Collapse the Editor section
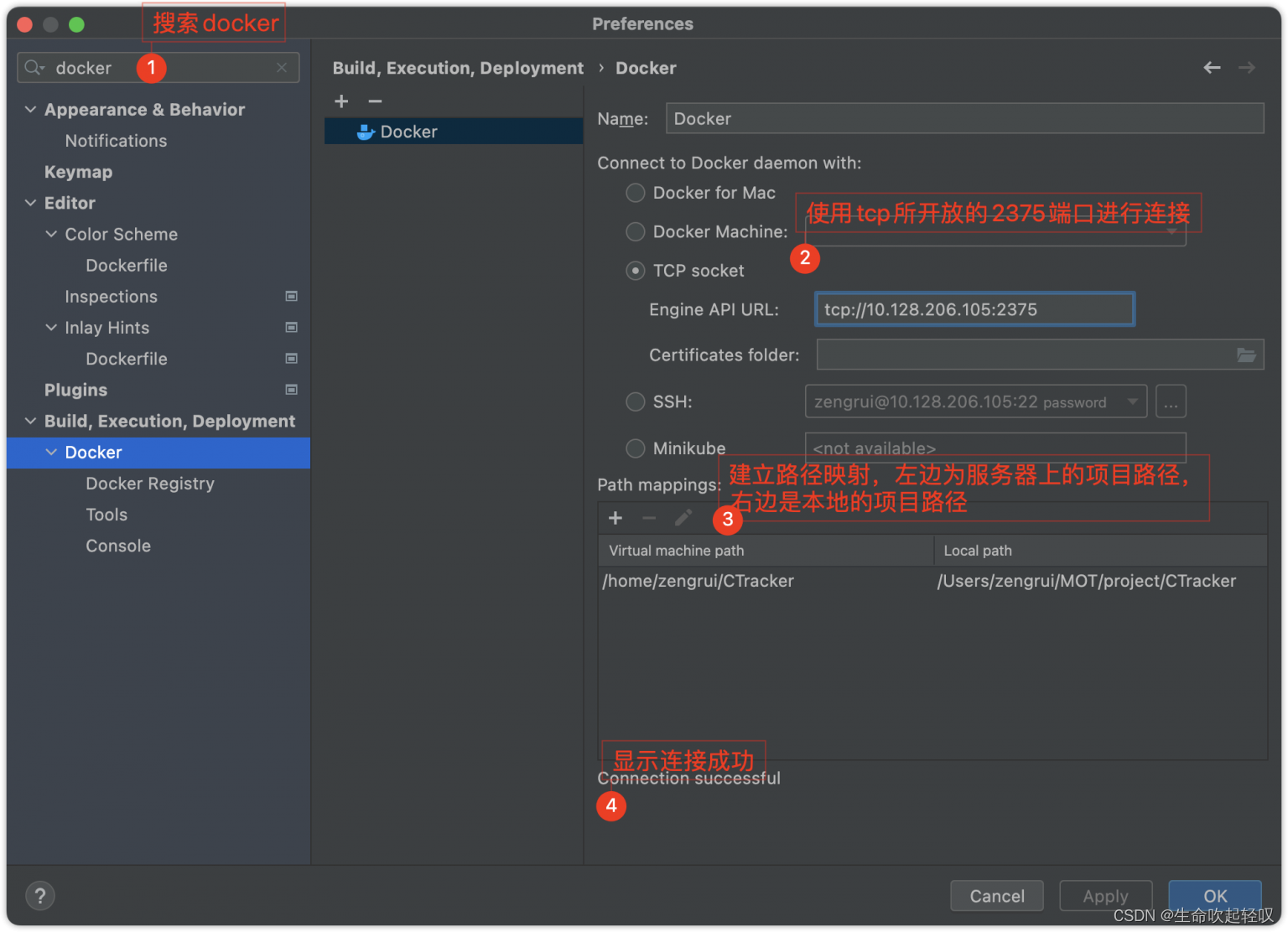Screen dimensions: 1288x932 click(30, 202)
